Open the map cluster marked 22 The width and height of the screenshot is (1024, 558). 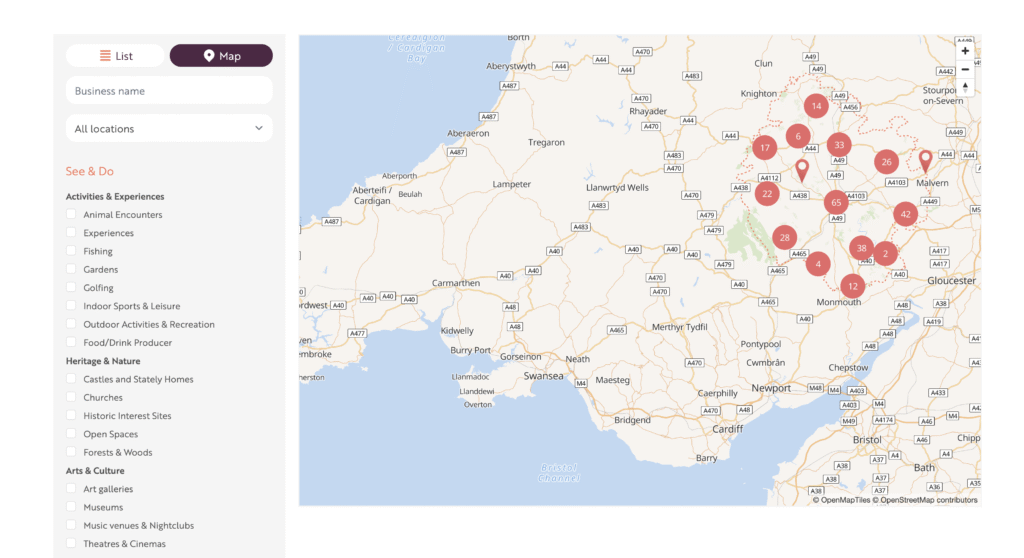[x=767, y=193]
